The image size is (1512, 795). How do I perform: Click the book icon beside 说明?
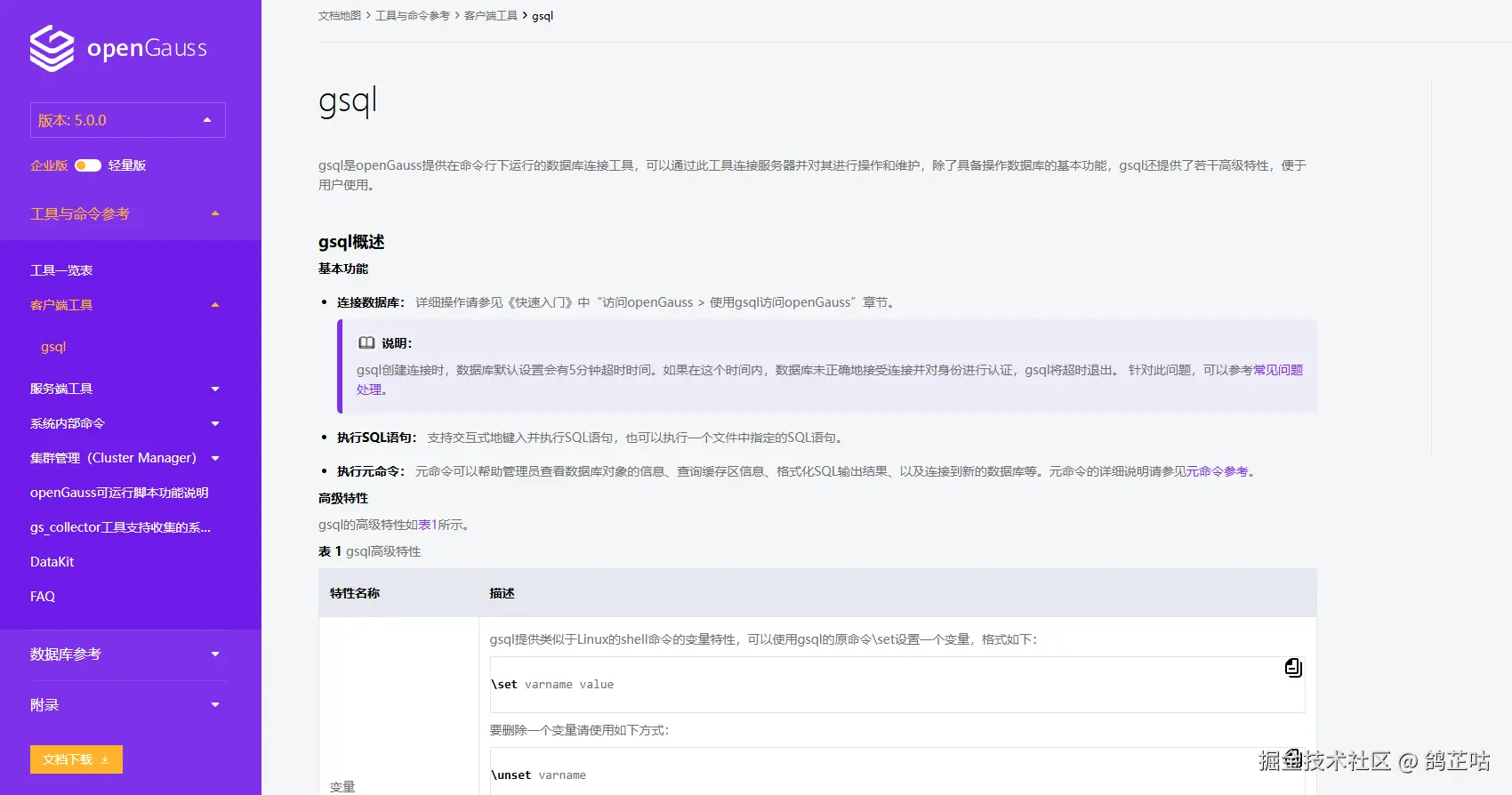(366, 343)
